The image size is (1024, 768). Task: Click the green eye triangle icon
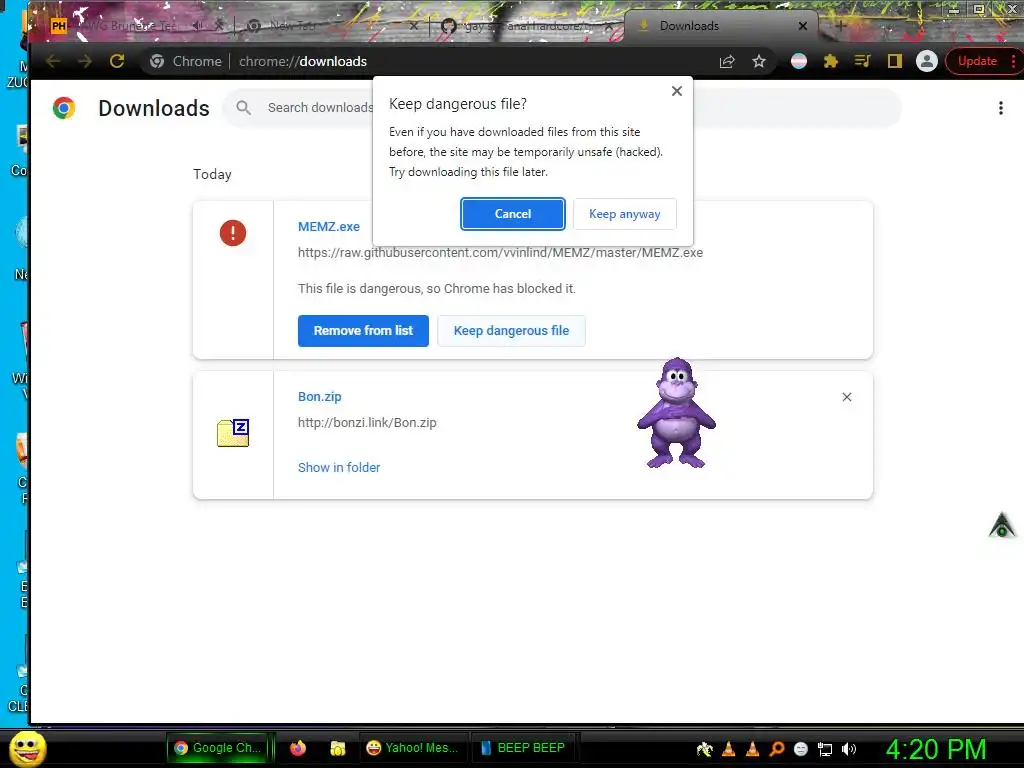tap(1002, 525)
